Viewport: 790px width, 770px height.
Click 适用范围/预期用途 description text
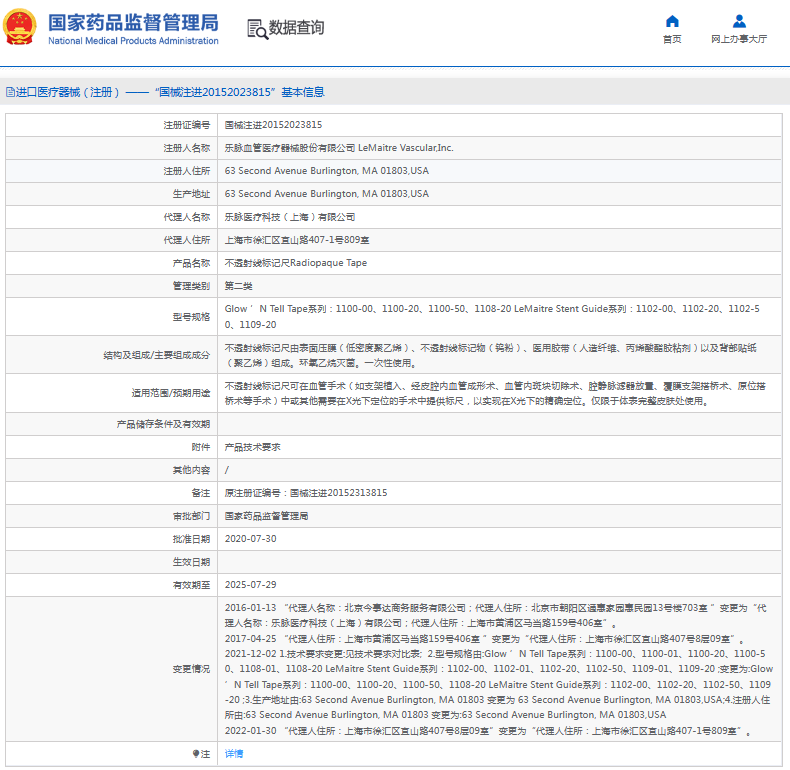click(x=495, y=394)
